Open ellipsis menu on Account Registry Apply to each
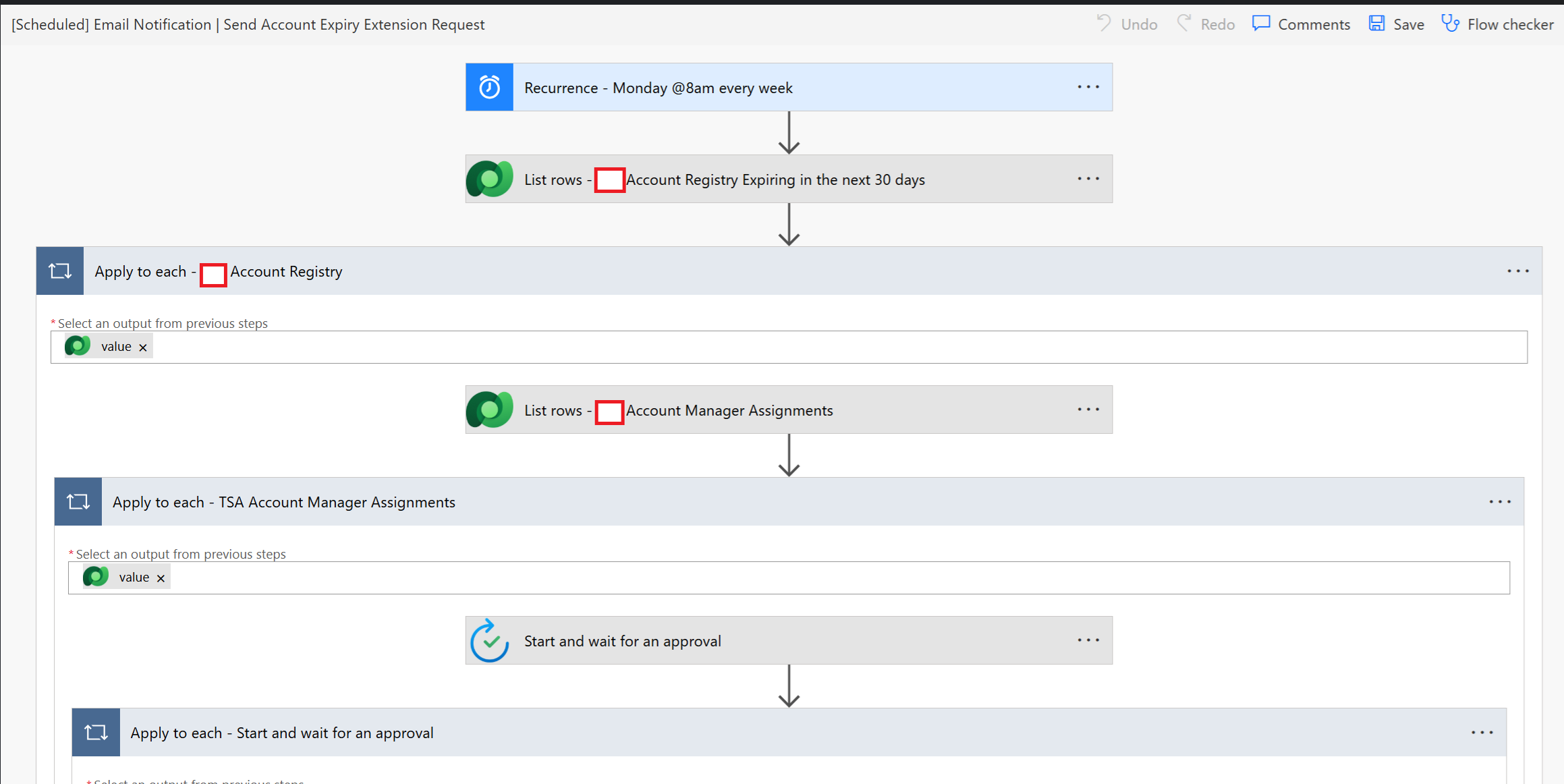The height and width of the screenshot is (784, 1564). pyautogui.click(x=1517, y=271)
